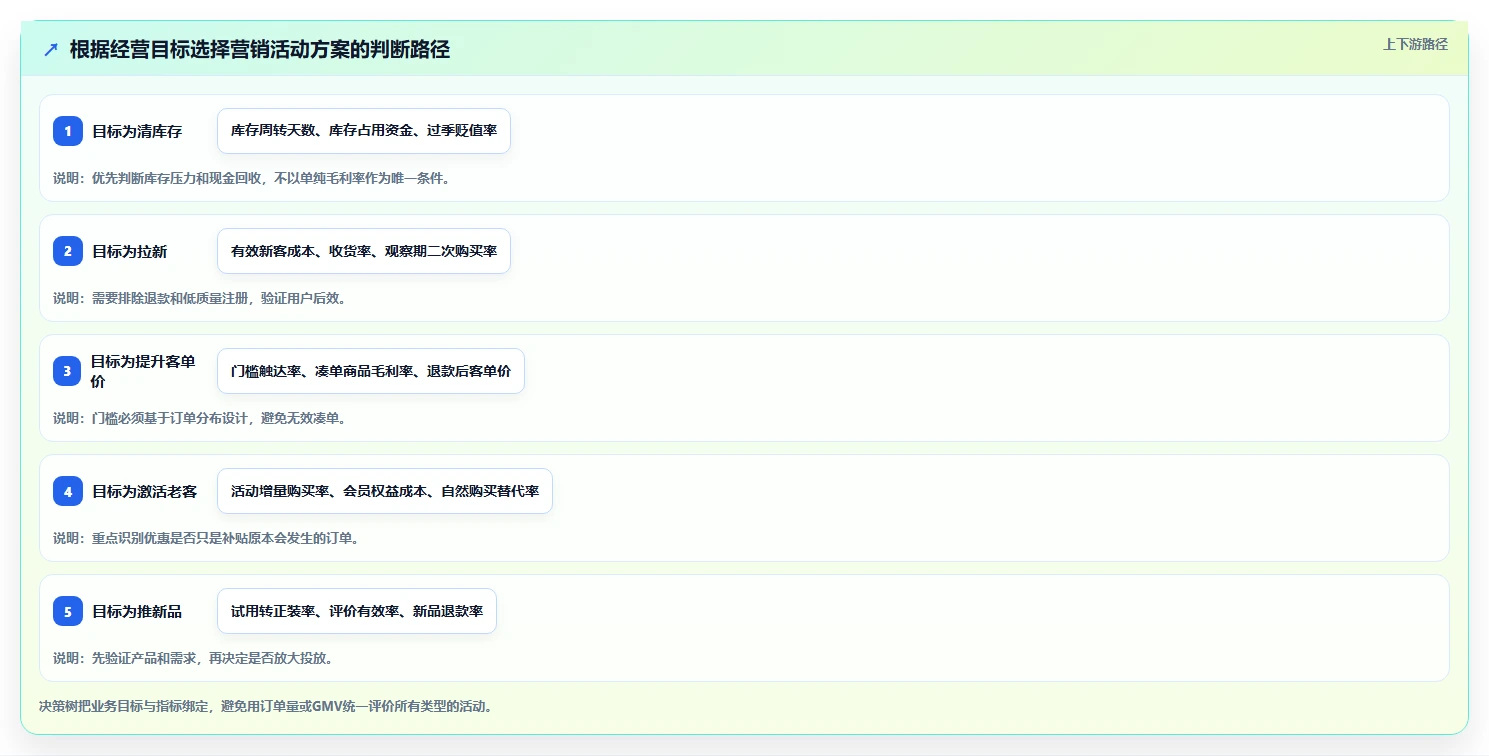
Task: Click the note 需要排除退款和低质量注册
Action: pos(200,298)
